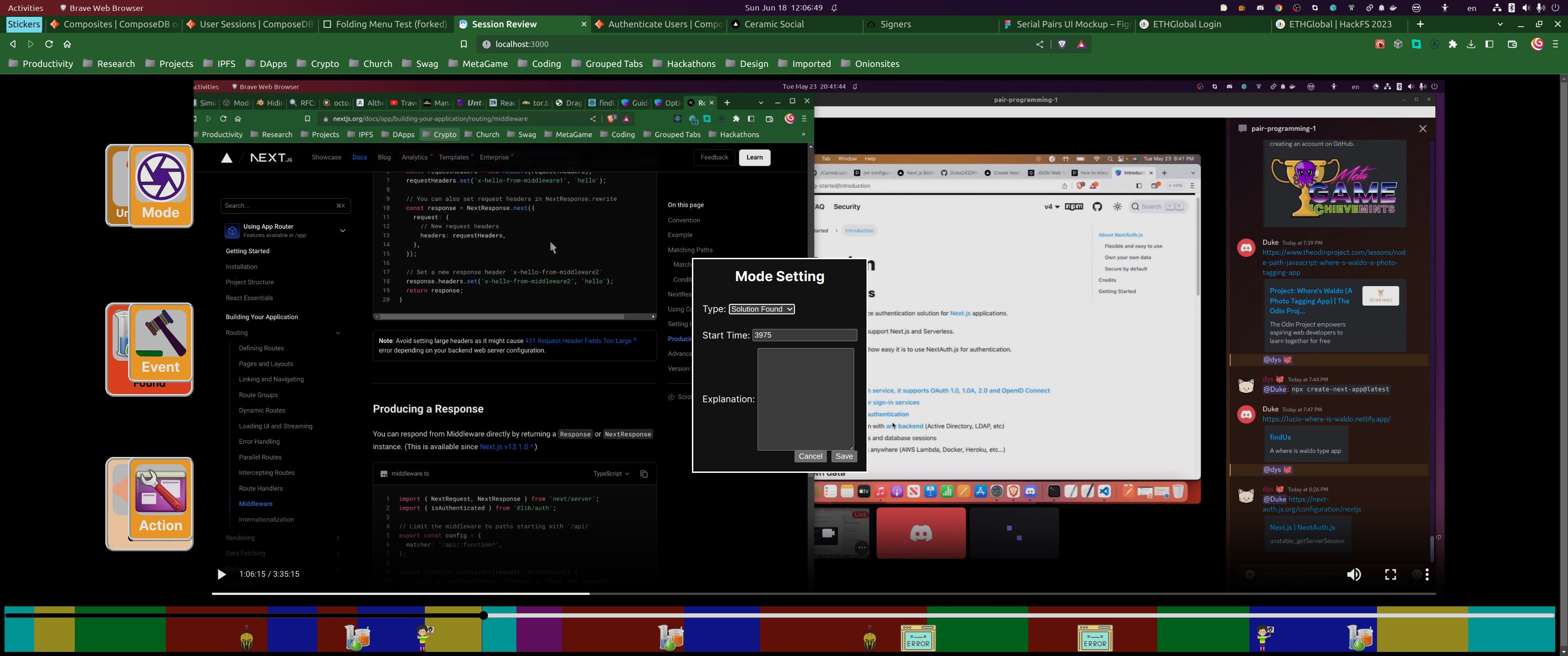Screen dimensions: 1568x656
Task: Open the extensions puzzle-piece menu
Action: coord(1453,45)
